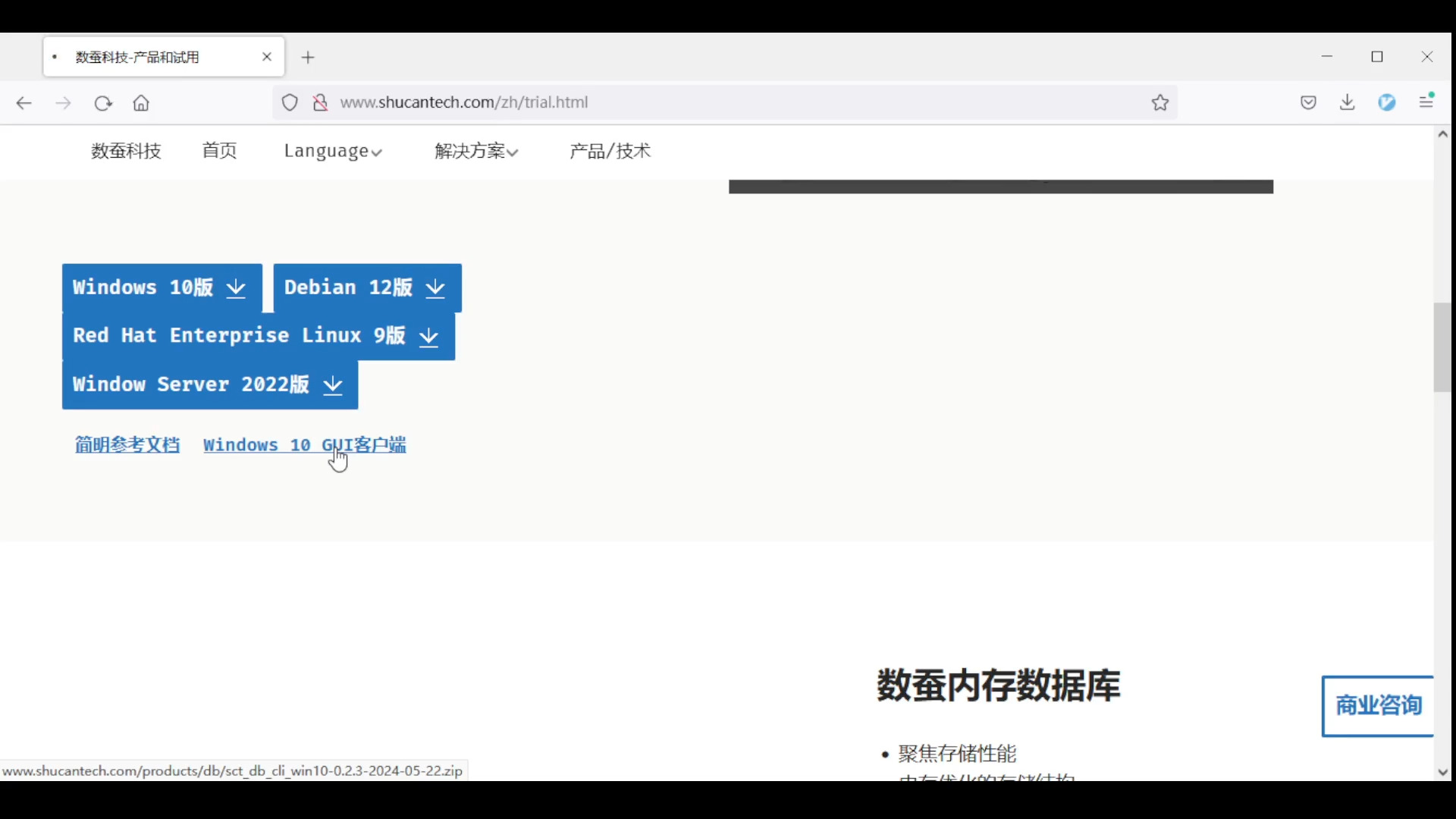Go to browser home page

141,103
